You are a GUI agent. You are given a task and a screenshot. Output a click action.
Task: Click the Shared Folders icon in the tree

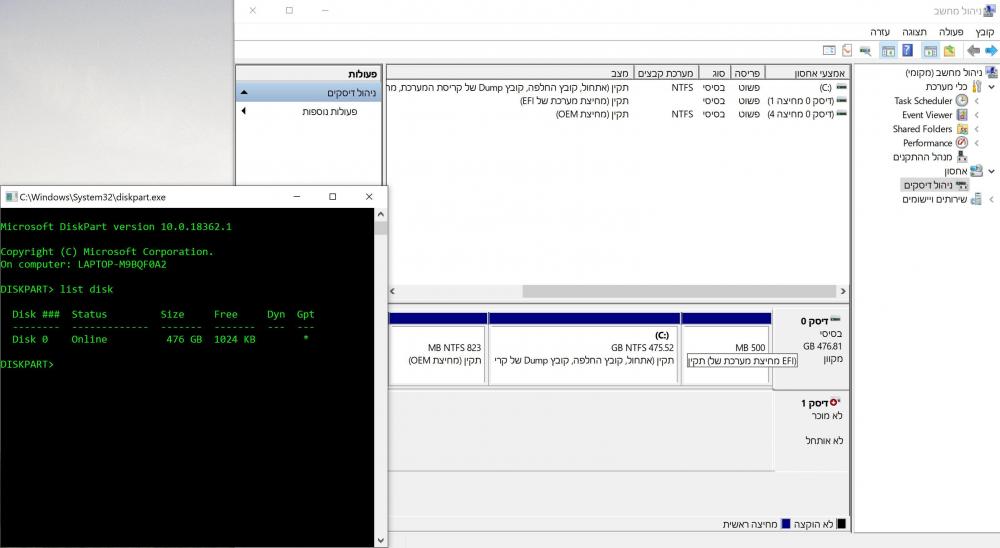pos(962,129)
